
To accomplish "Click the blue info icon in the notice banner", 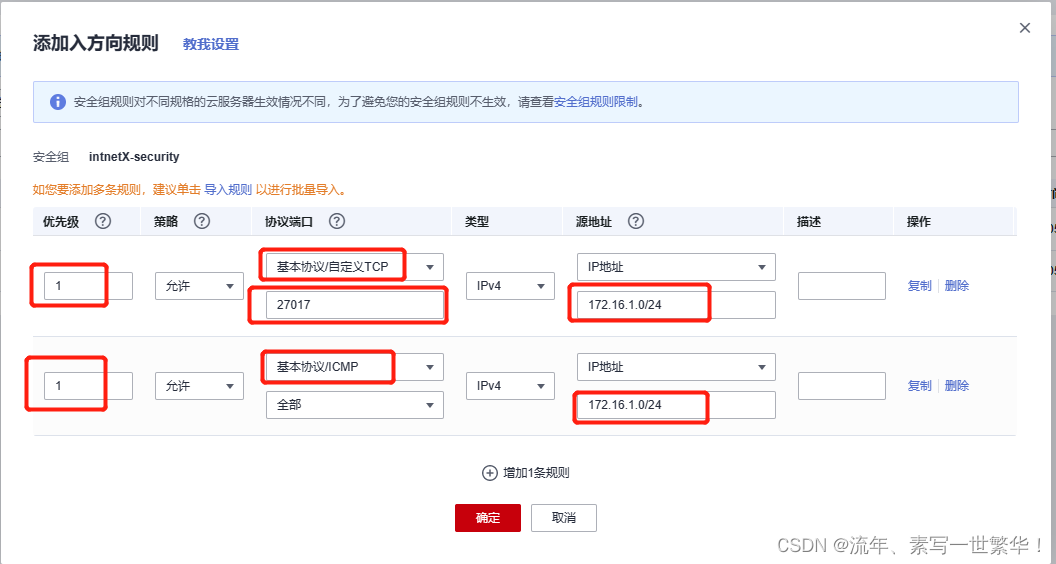I will tap(58, 102).
